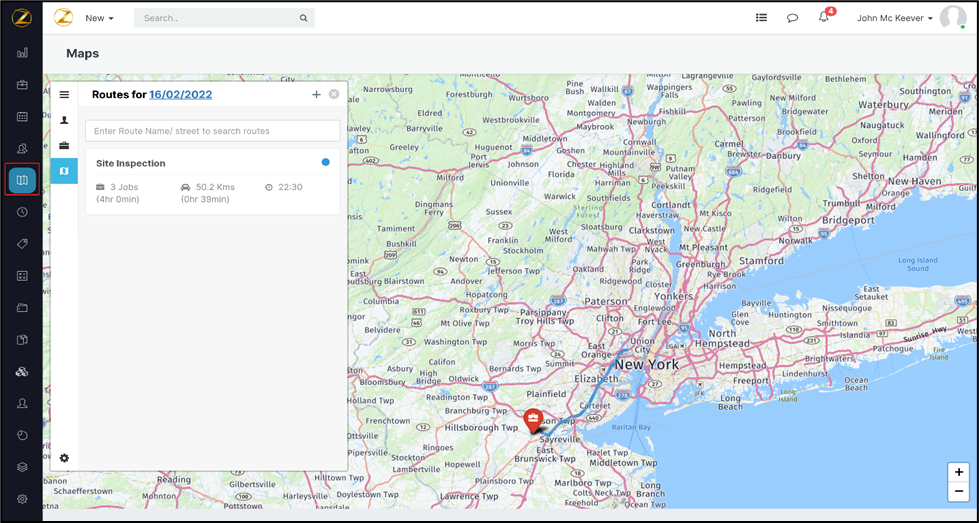
Task: Open the 16/02/2022 date picker
Action: point(180,94)
